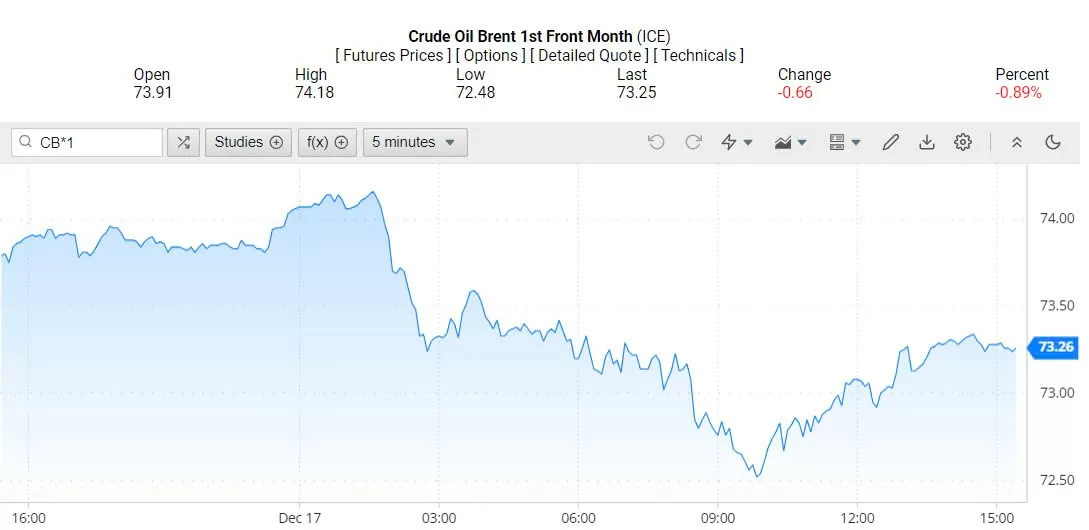Toggle dark mode moon icon
This screenshot has height=530, width=1089.
click(x=1053, y=142)
